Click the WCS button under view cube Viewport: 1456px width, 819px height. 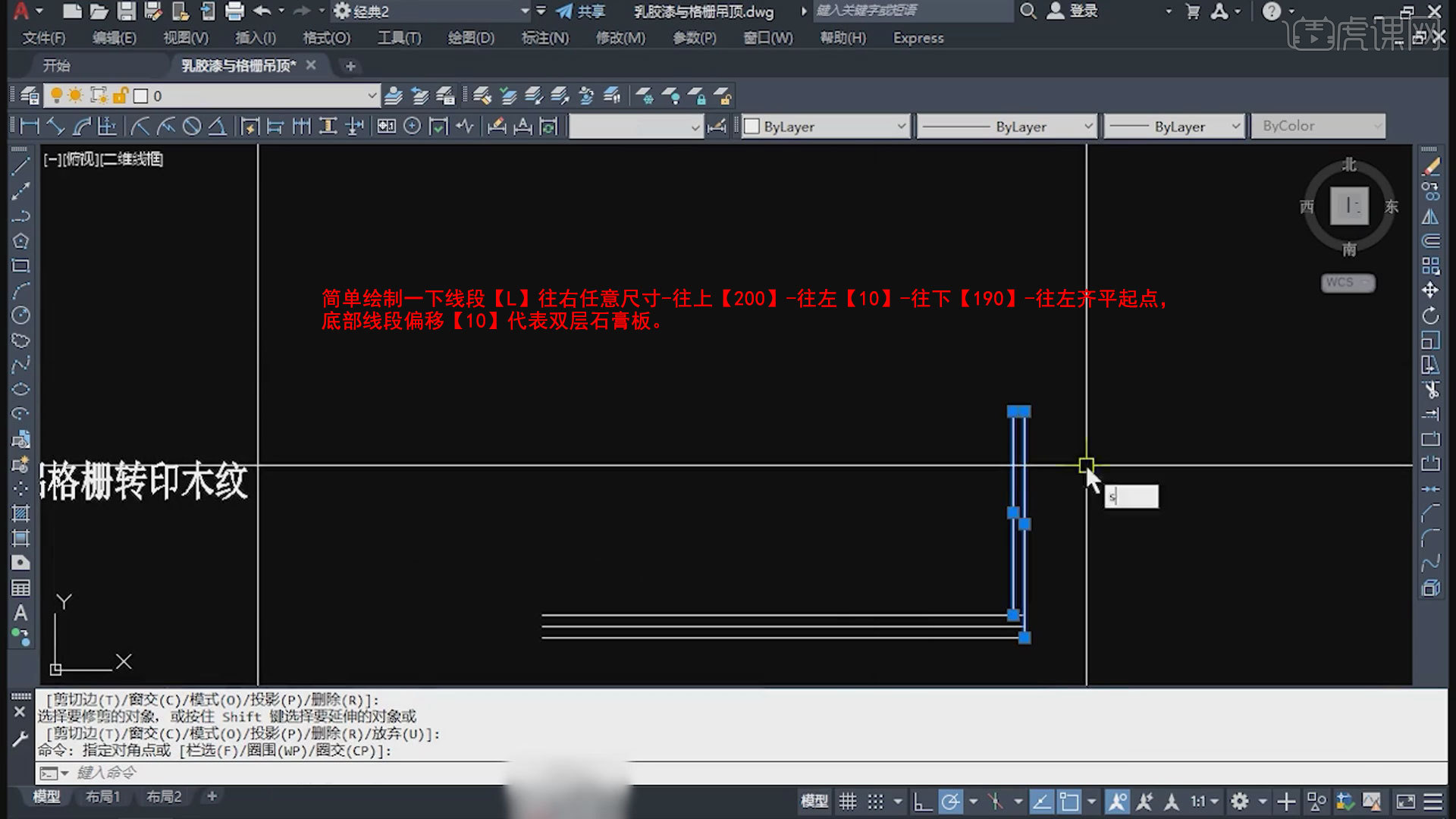click(1348, 282)
